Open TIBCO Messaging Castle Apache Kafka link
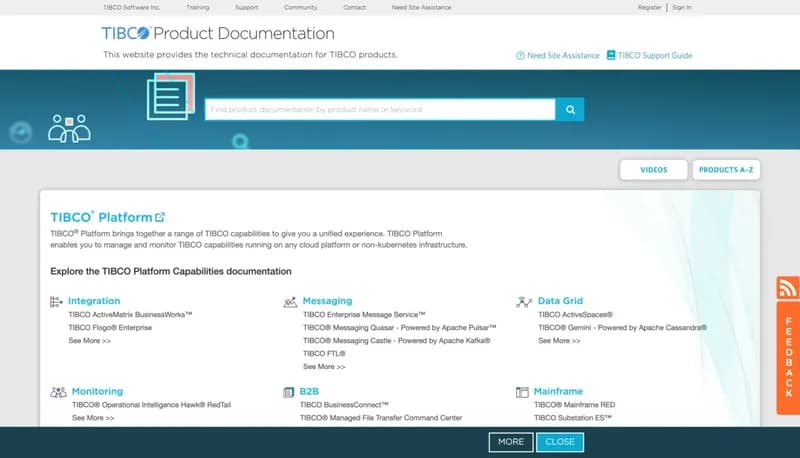The image size is (800, 458). [x=396, y=341]
